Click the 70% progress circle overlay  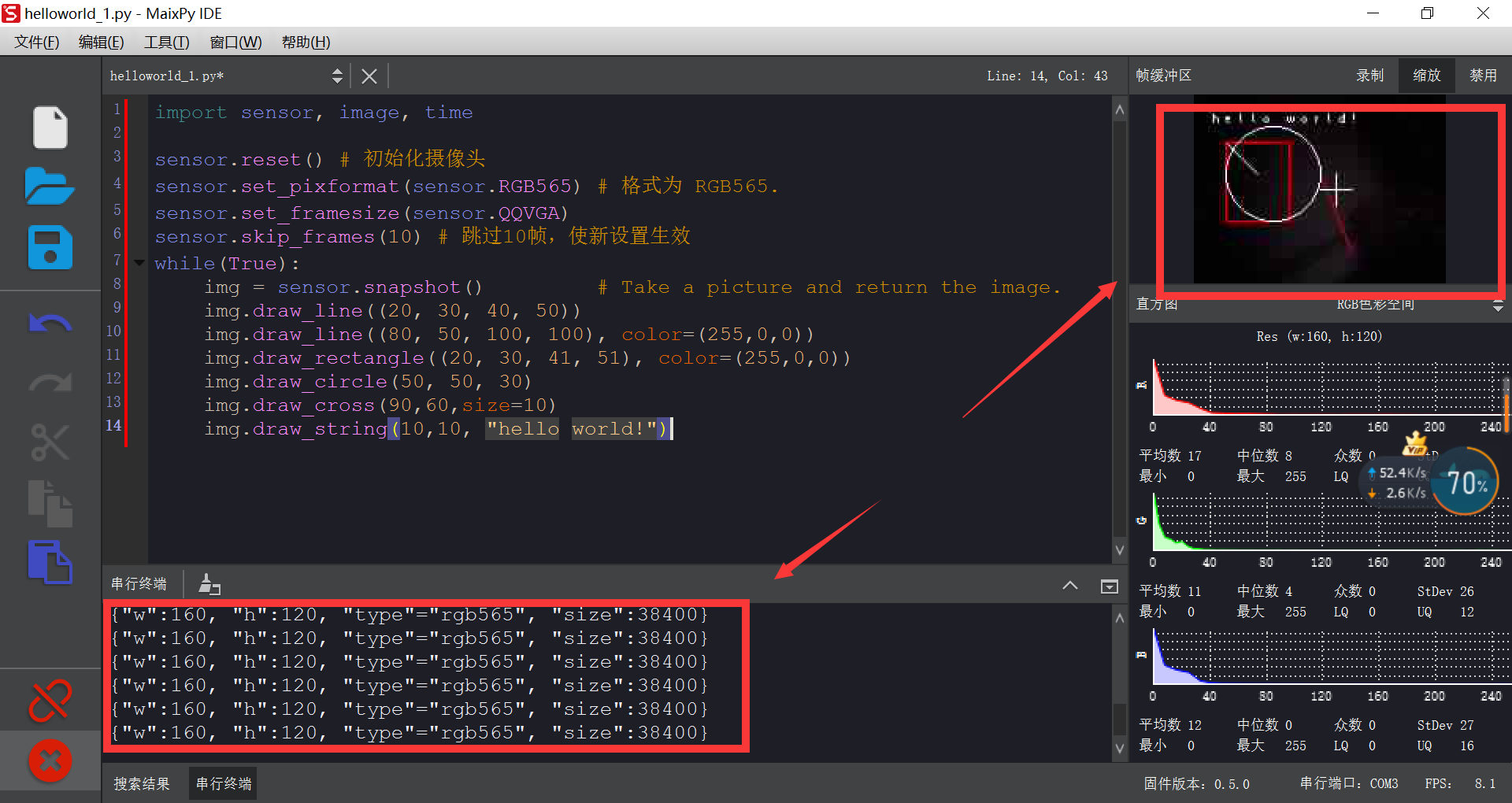pos(1465,482)
